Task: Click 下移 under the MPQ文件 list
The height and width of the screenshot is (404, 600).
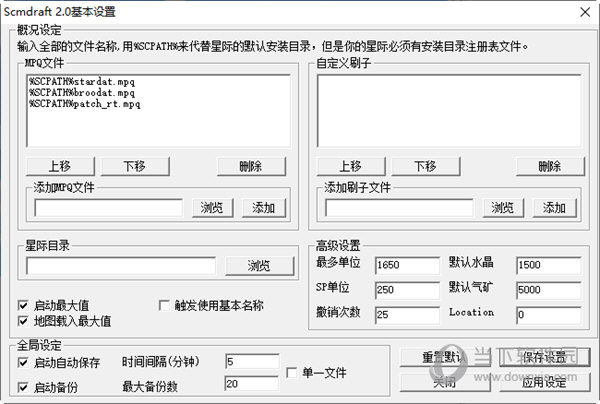Action: pyautogui.click(x=135, y=166)
